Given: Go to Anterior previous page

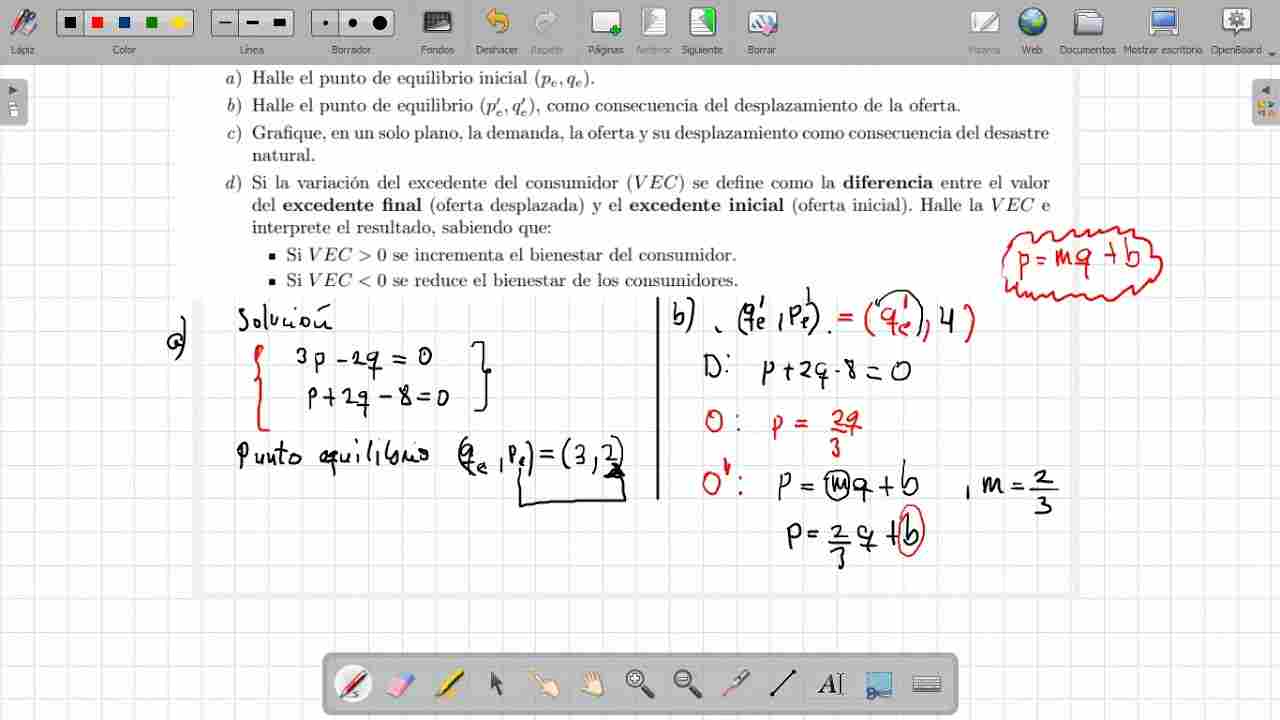Looking at the screenshot, I should [x=654, y=30].
